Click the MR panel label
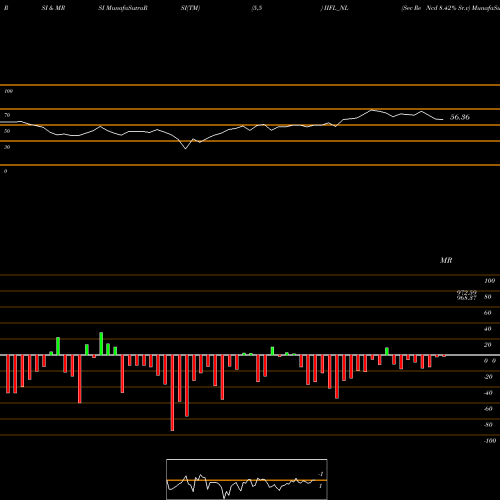500x500 pixels. tap(446, 260)
